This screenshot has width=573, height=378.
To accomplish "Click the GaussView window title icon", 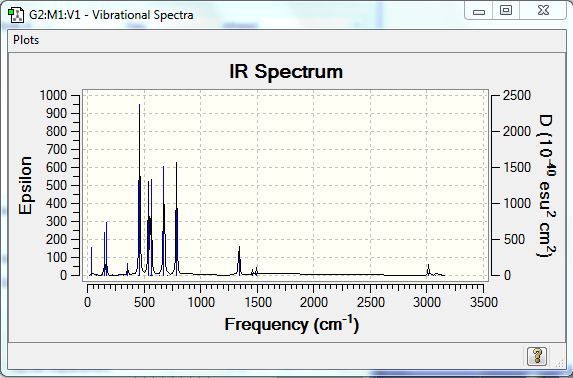I will tap(16, 15).
